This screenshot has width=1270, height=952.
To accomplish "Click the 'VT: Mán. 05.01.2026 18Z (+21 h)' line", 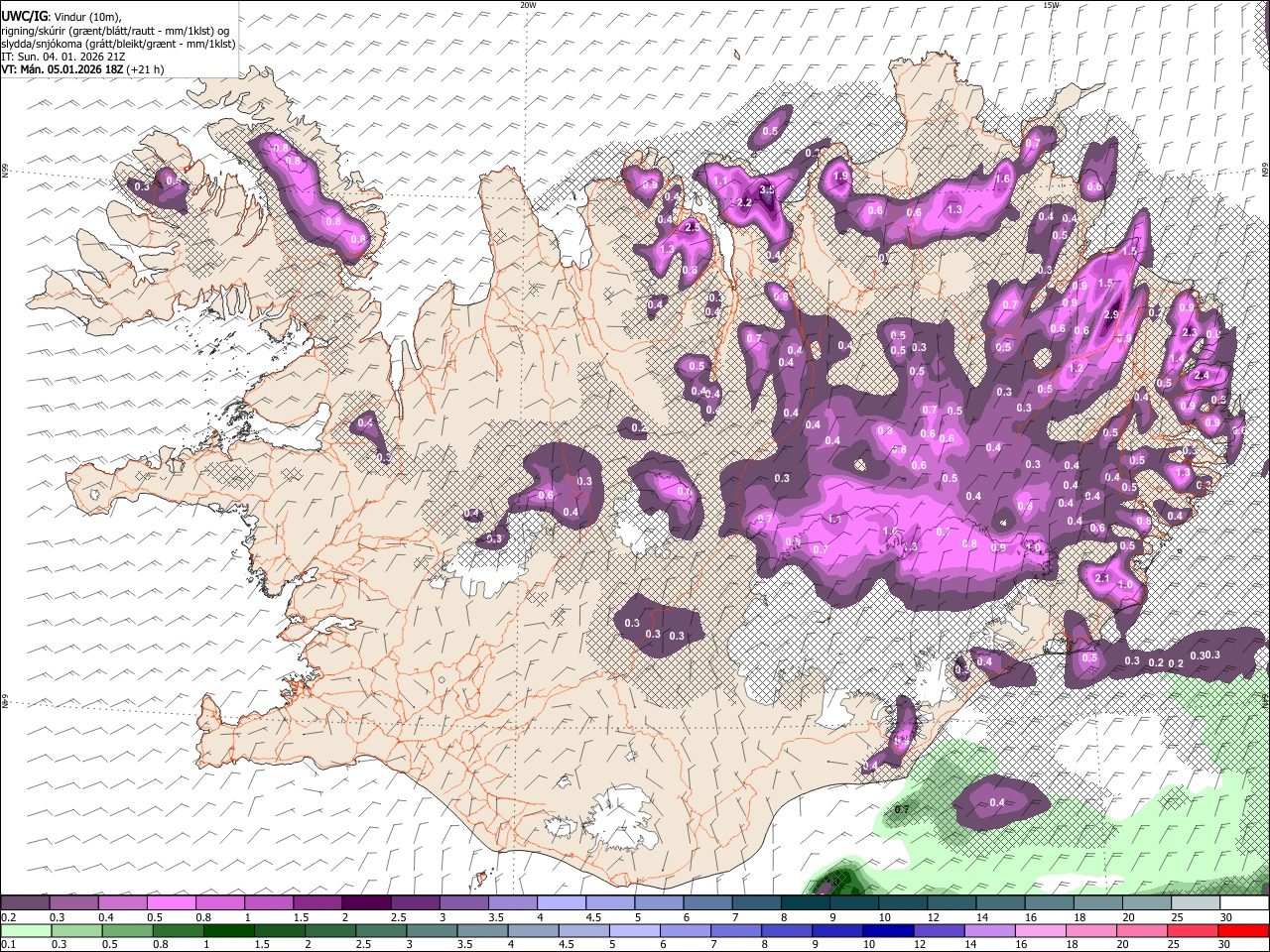I will tap(82, 69).
